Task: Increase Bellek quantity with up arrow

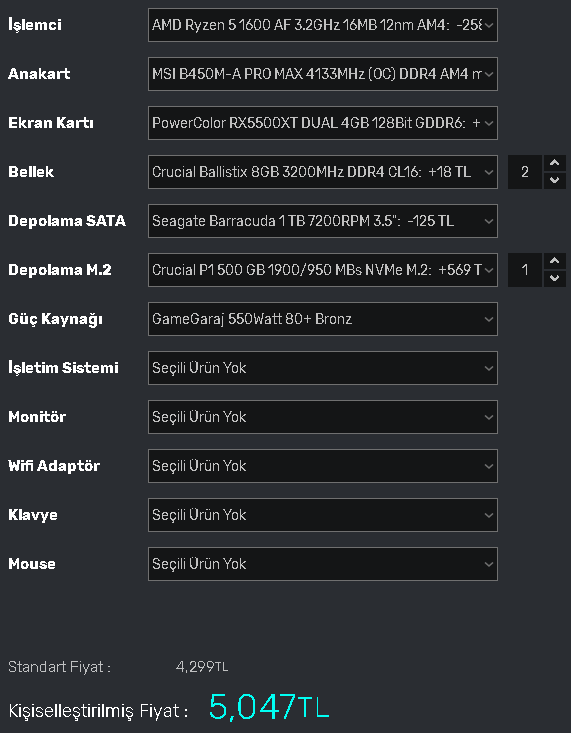Action: [555, 163]
